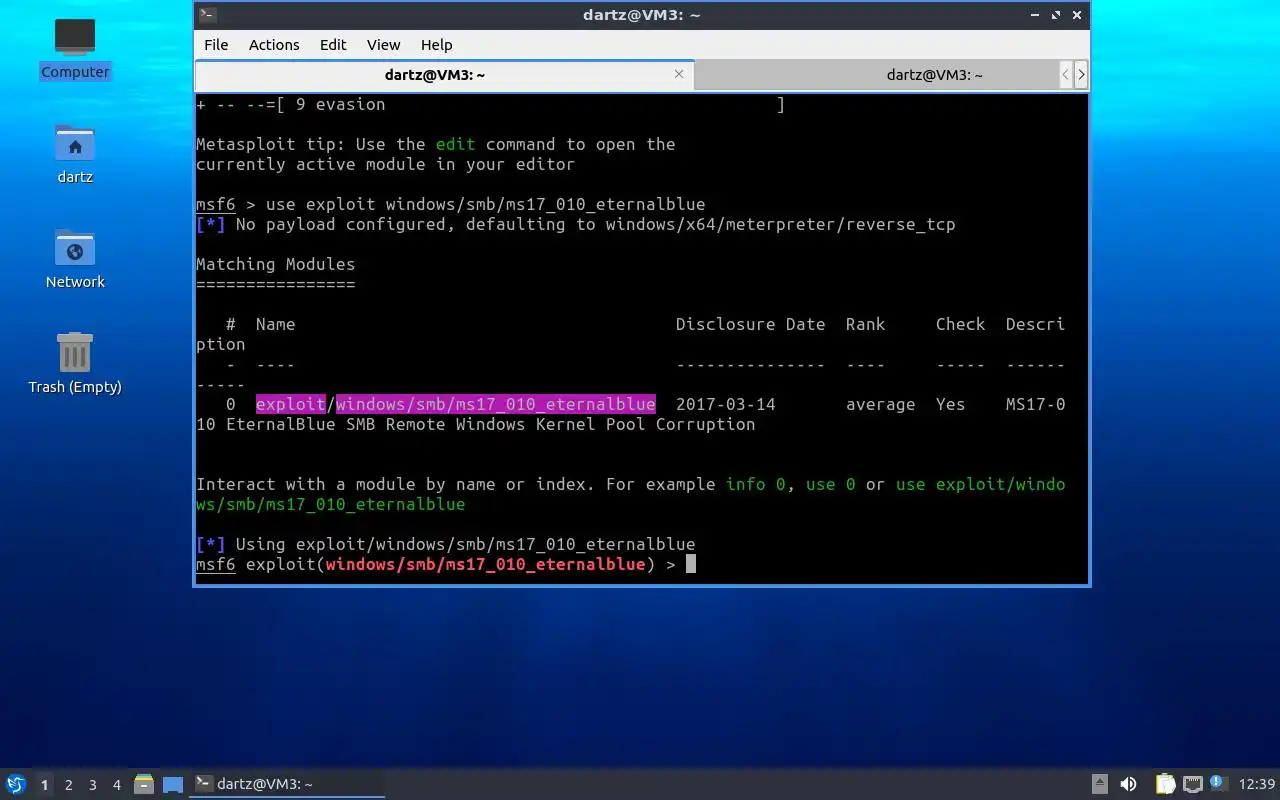Click the terminal cursor at msf6 prompt
Viewport: 1280px width, 800px height.
tap(690, 564)
